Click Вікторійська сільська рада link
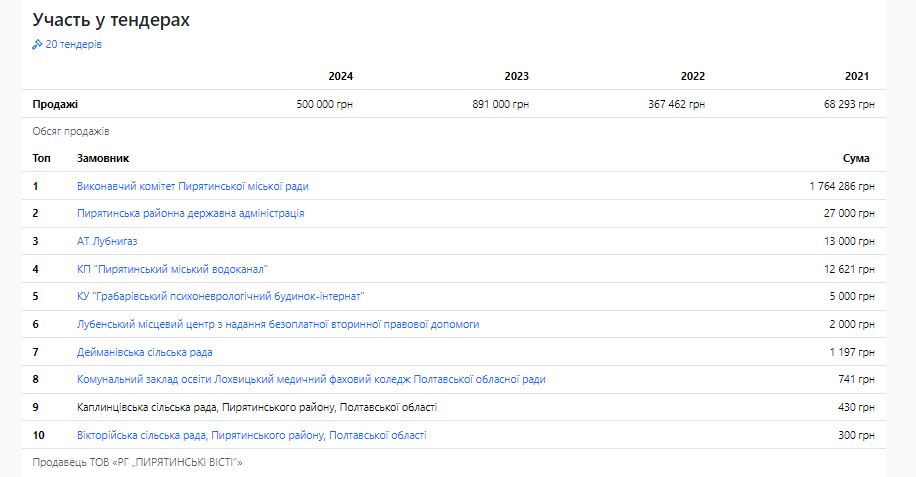The image size is (916, 477). (251, 435)
